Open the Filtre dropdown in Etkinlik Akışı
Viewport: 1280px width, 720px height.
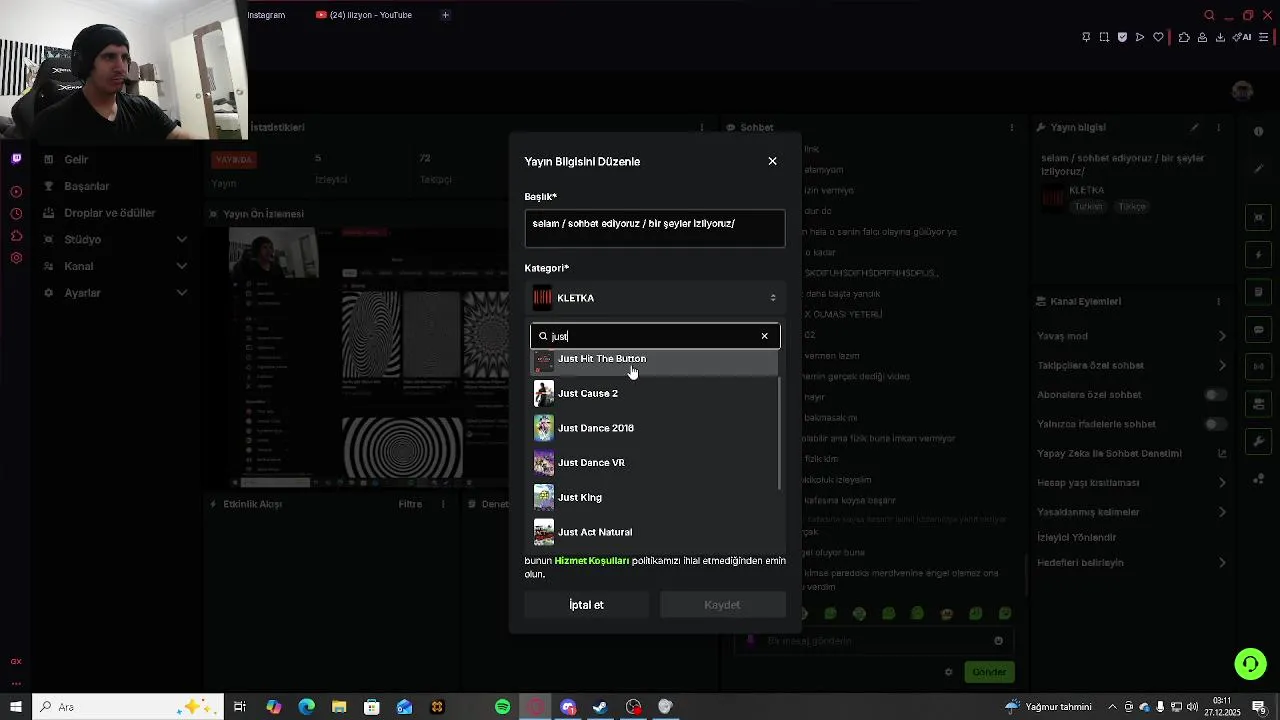point(410,504)
